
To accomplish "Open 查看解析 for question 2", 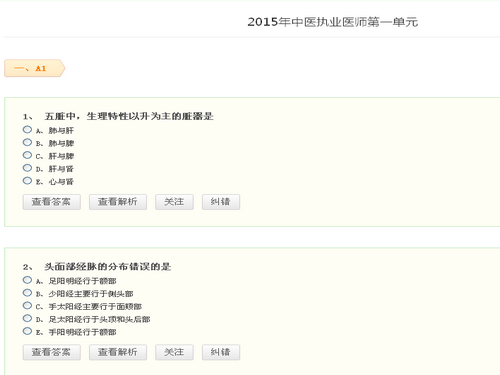I will click(118, 352).
